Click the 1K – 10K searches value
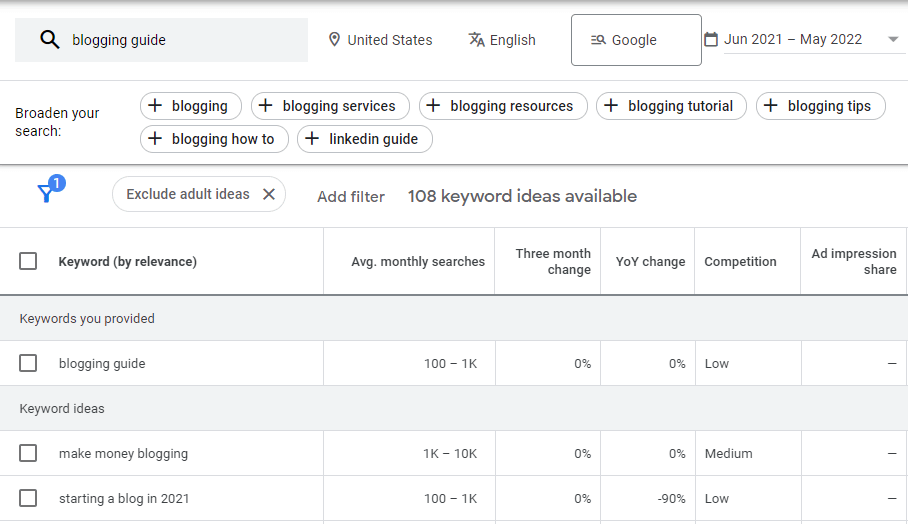 tap(450, 453)
